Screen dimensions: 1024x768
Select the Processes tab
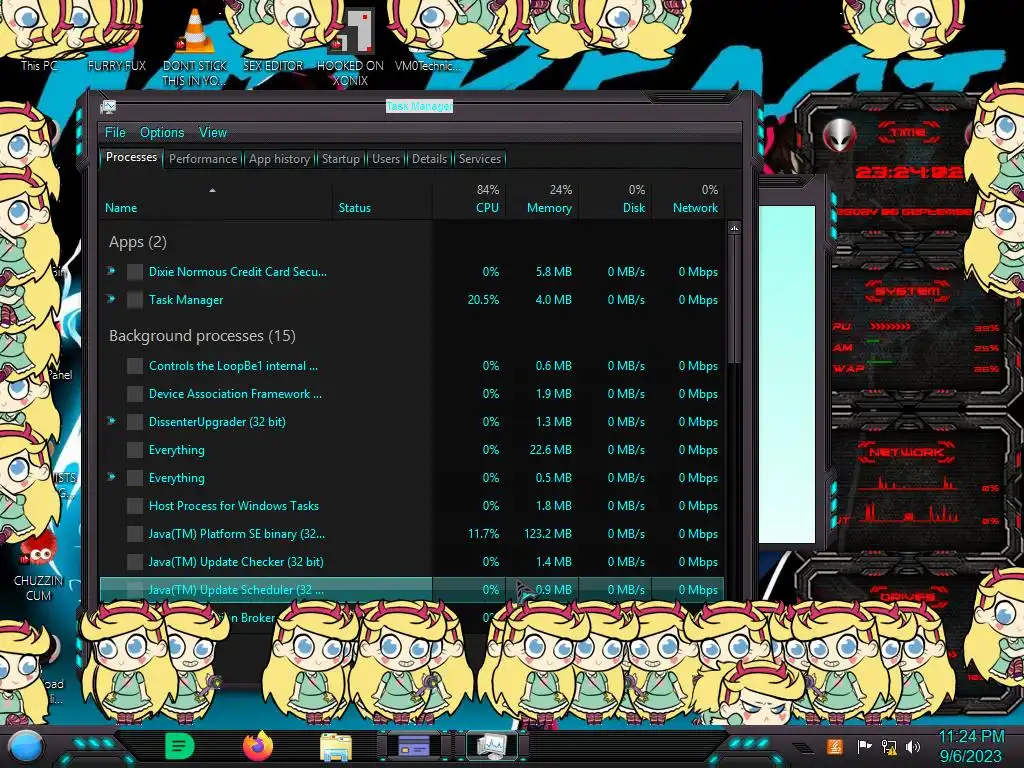pos(131,157)
